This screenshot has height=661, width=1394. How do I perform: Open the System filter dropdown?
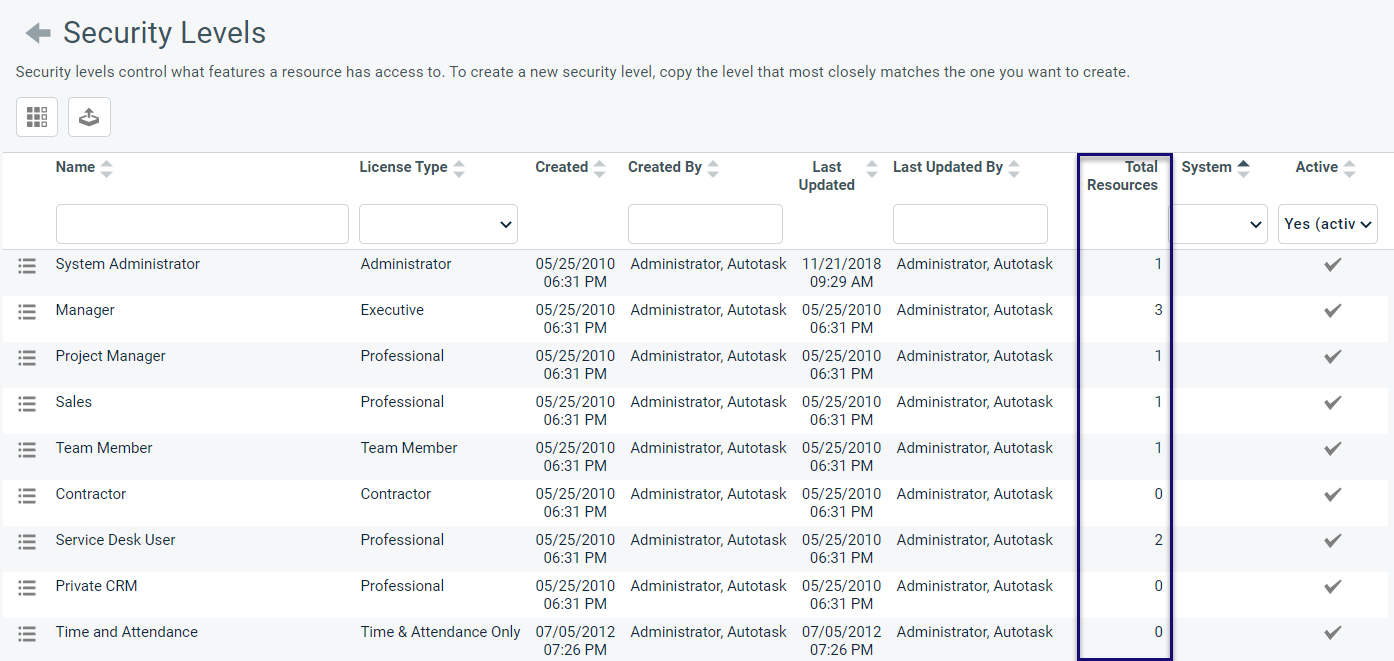(1219, 224)
